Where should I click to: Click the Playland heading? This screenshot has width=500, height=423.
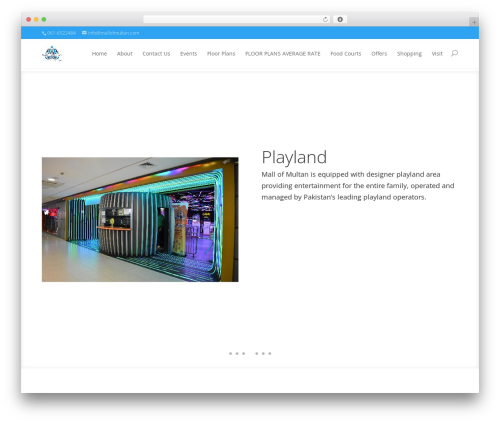click(x=294, y=157)
